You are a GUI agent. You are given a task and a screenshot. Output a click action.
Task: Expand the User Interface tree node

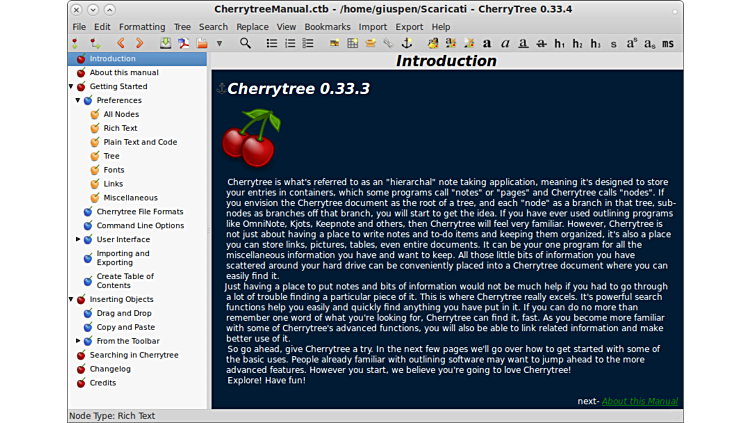coord(78,240)
